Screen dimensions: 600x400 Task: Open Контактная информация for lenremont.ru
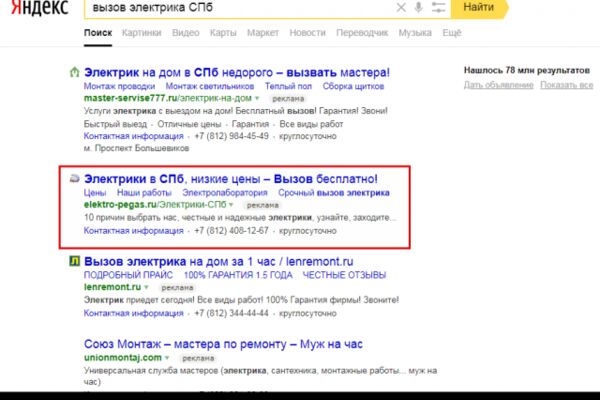point(134,313)
